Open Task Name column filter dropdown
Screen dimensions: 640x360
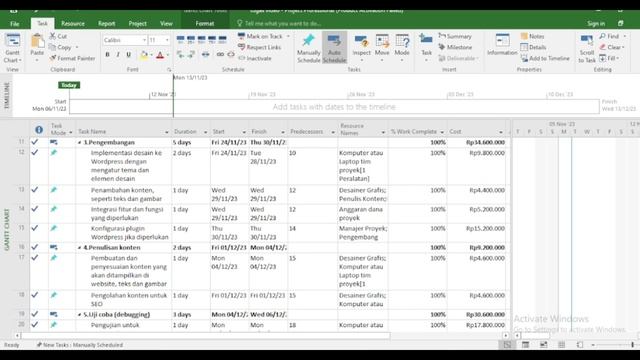coord(167,132)
